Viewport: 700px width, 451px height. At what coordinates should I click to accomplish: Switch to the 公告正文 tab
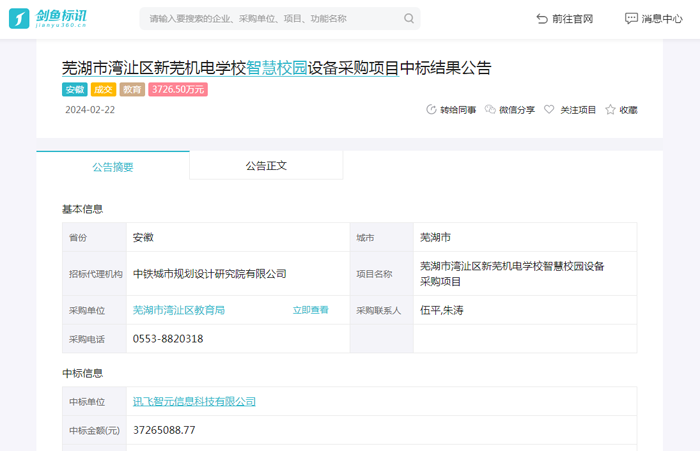(x=266, y=166)
